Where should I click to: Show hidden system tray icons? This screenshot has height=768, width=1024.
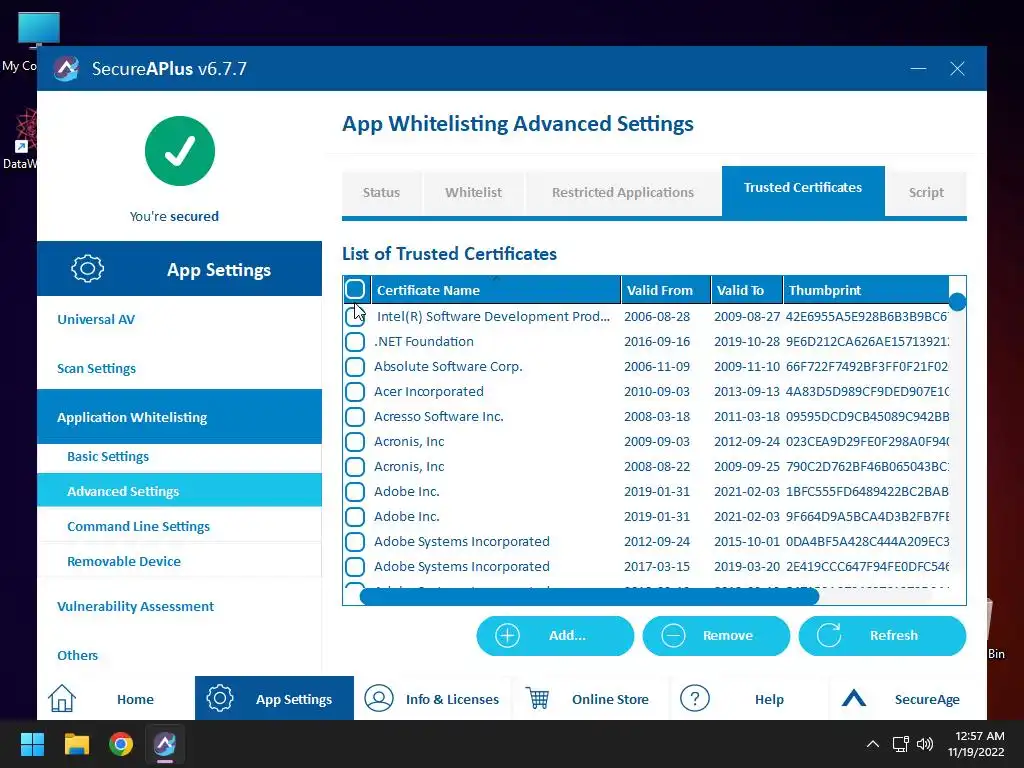[x=872, y=744]
